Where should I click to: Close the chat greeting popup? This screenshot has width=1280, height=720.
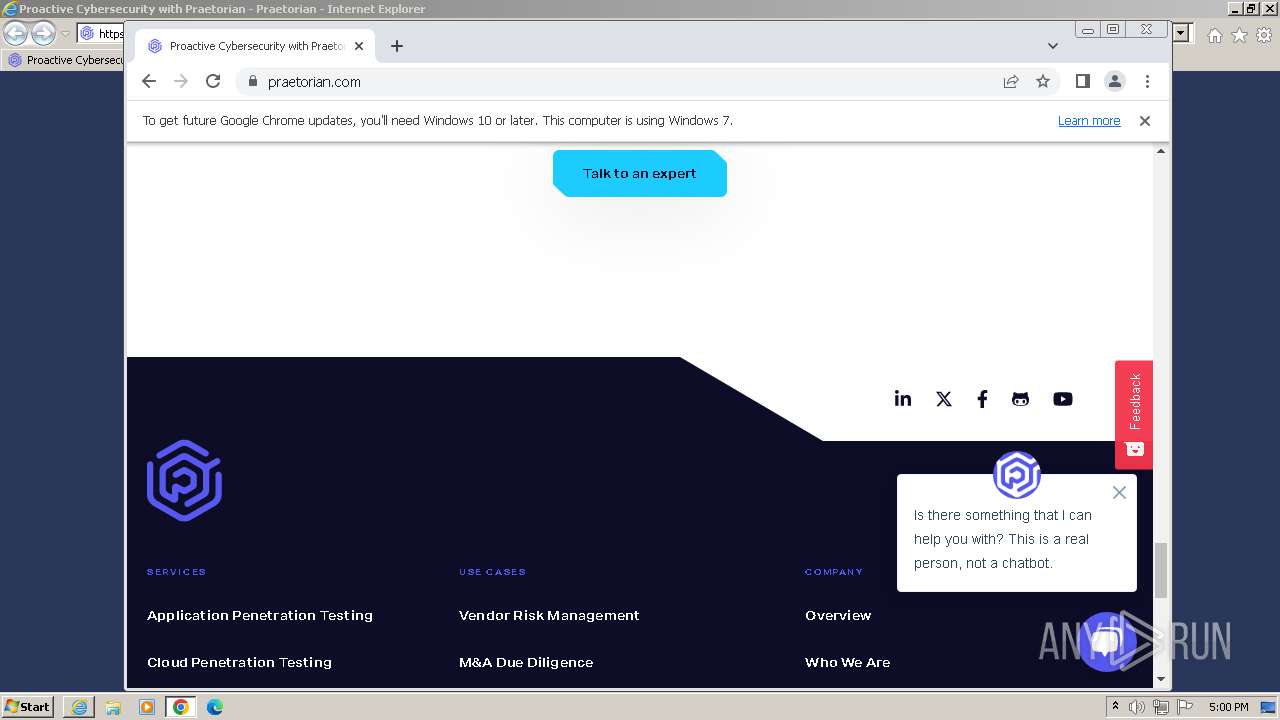(x=1119, y=492)
